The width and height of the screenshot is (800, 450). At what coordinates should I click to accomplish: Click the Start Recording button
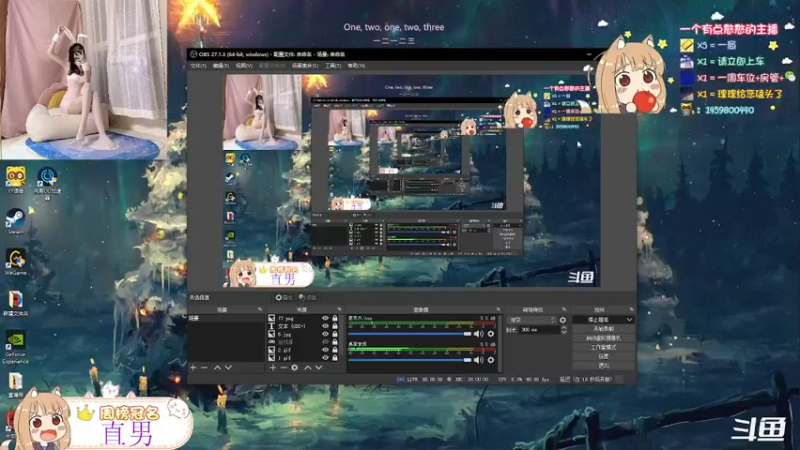click(604, 329)
